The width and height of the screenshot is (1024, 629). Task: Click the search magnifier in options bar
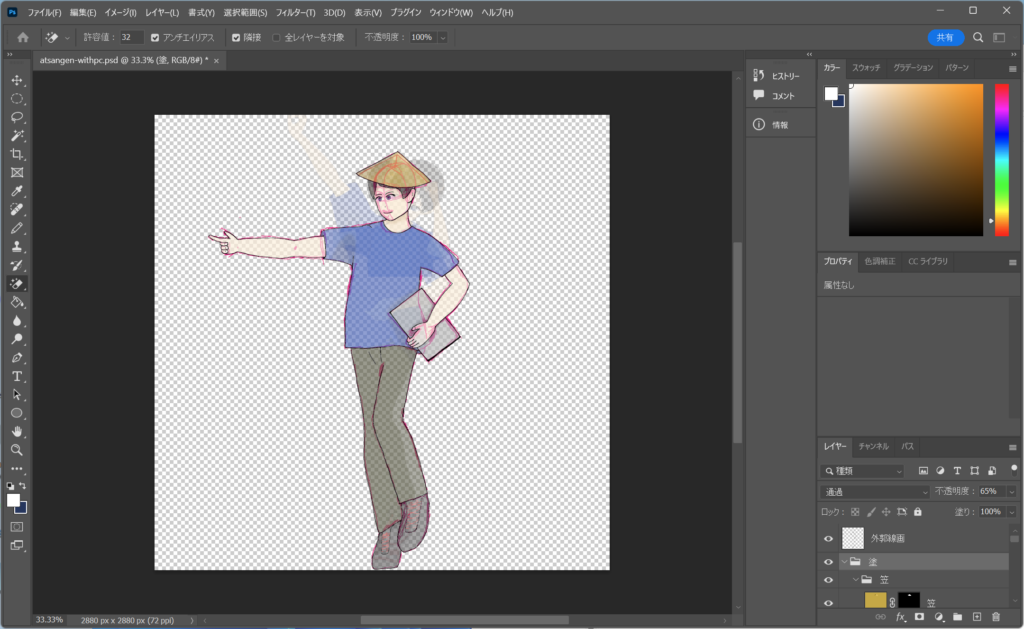[978, 38]
